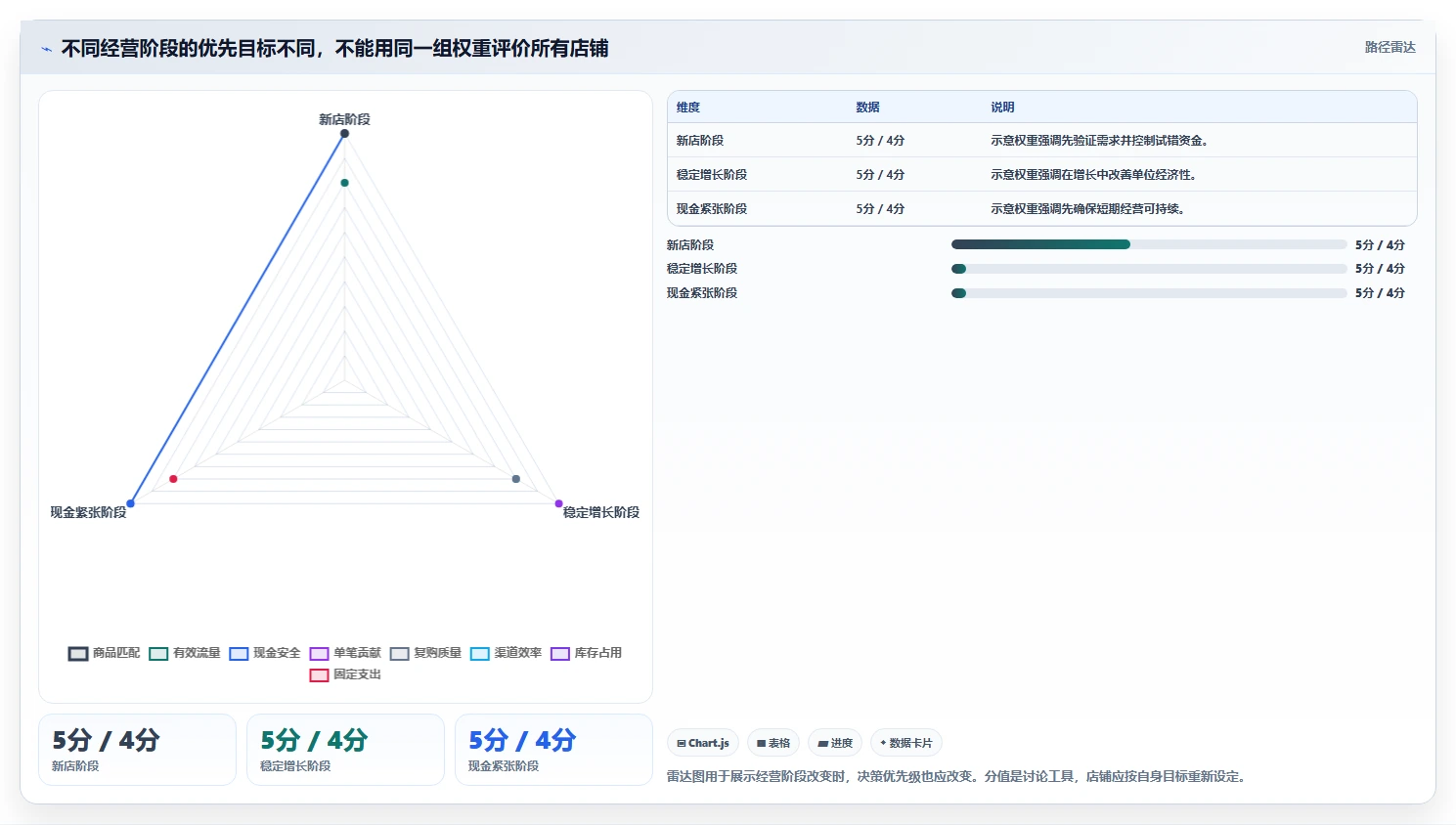Click the 稳定增长阶段 axis label on the radar
This screenshot has width=1456, height=825.
(601, 512)
